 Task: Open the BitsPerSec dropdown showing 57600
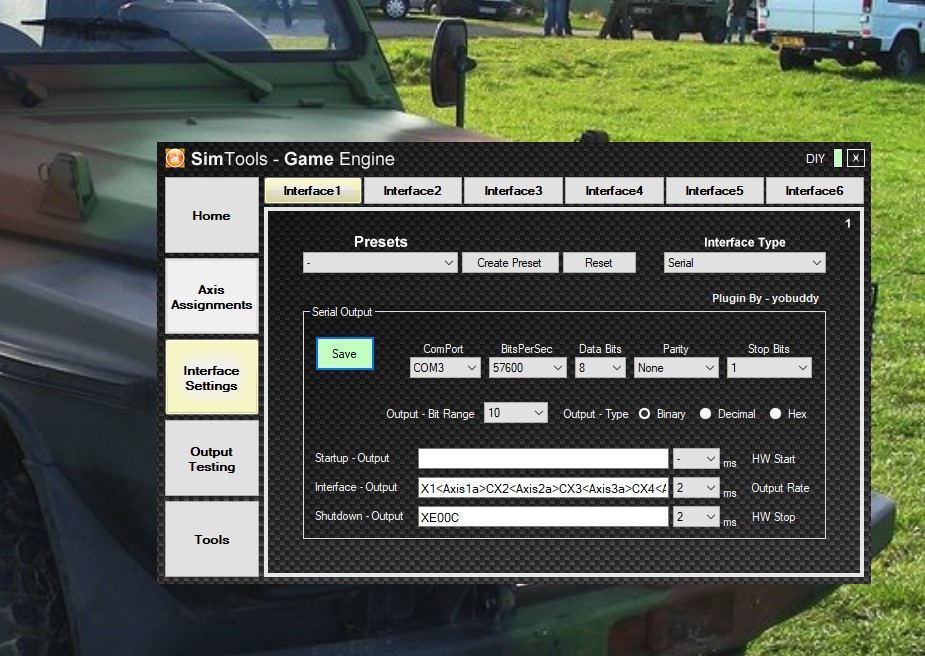527,368
